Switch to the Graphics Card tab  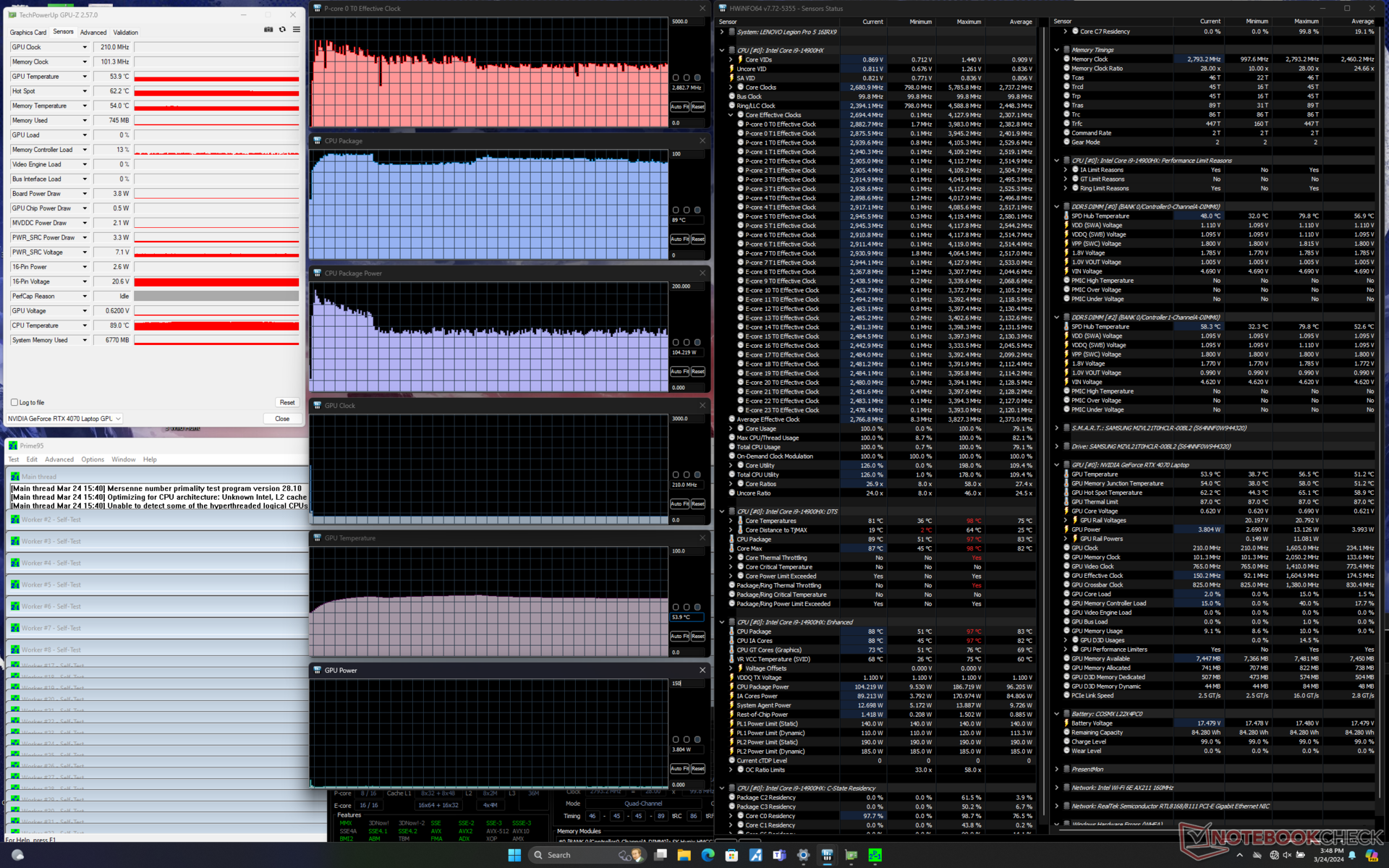click(x=28, y=33)
